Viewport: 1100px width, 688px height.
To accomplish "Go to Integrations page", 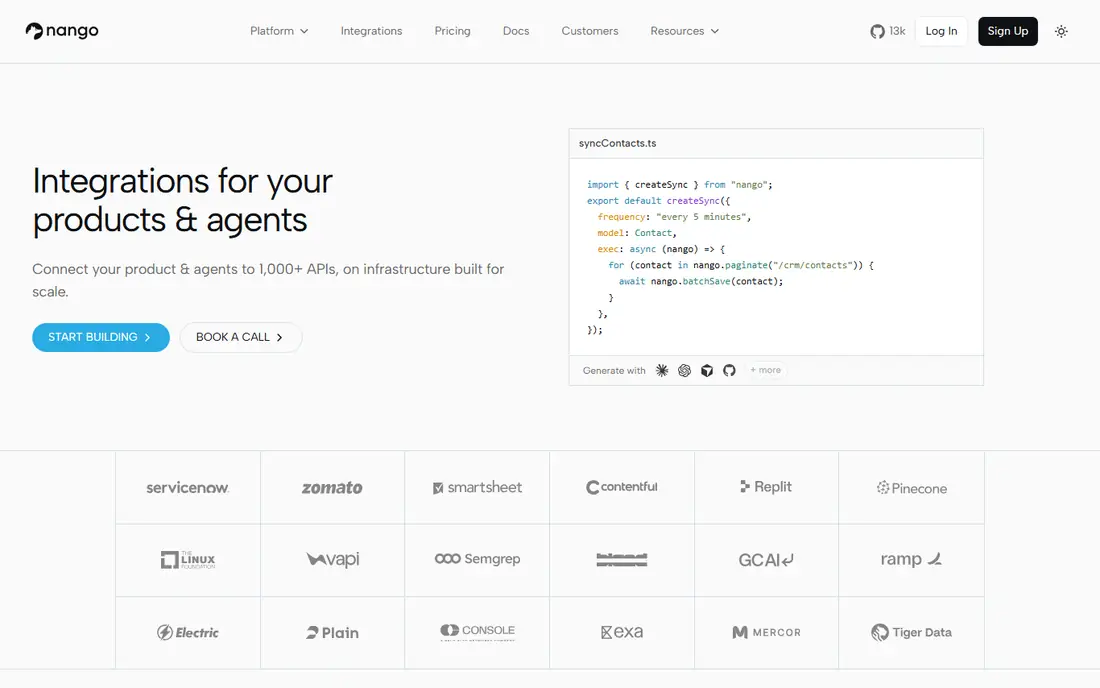I will coord(371,31).
